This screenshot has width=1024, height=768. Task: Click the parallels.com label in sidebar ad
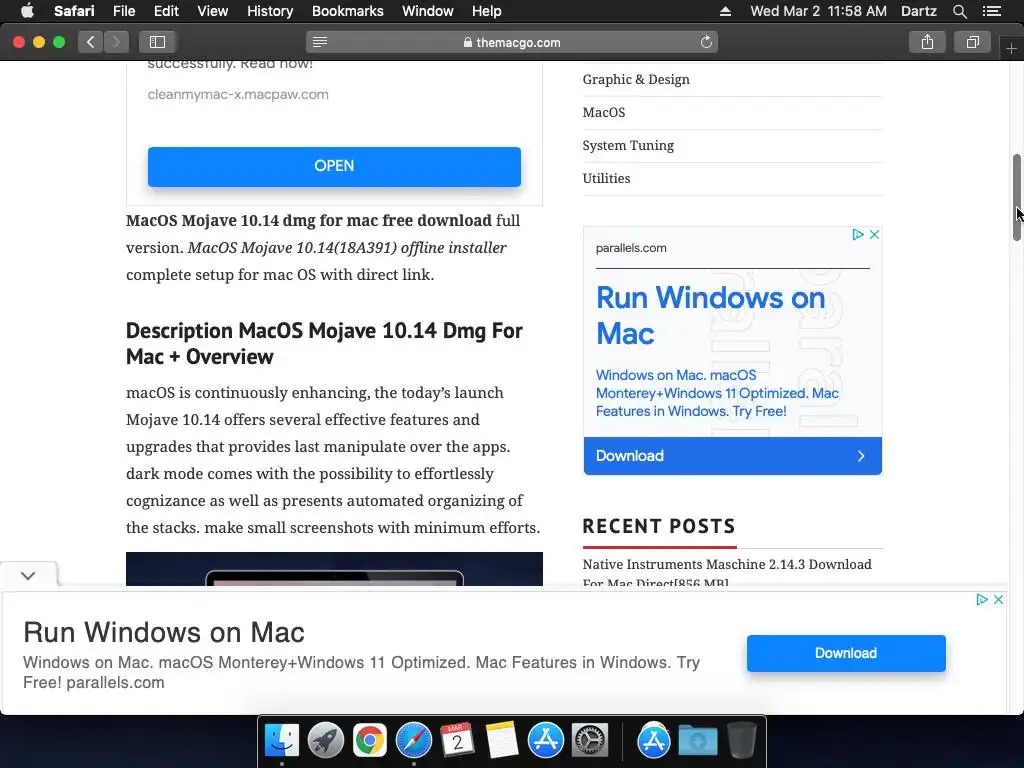click(631, 248)
